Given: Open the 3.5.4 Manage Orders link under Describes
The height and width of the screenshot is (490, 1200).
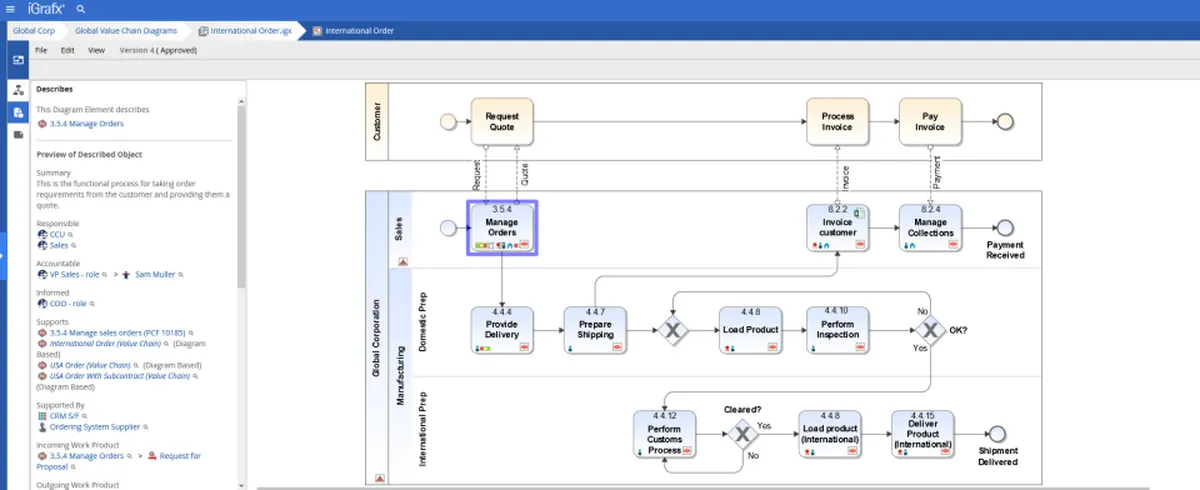Looking at the screenshot, I should pos(86,124).
